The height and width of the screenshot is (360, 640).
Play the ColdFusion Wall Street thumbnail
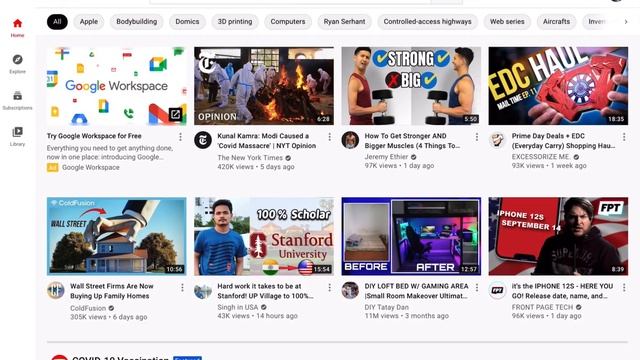(116, 236)
